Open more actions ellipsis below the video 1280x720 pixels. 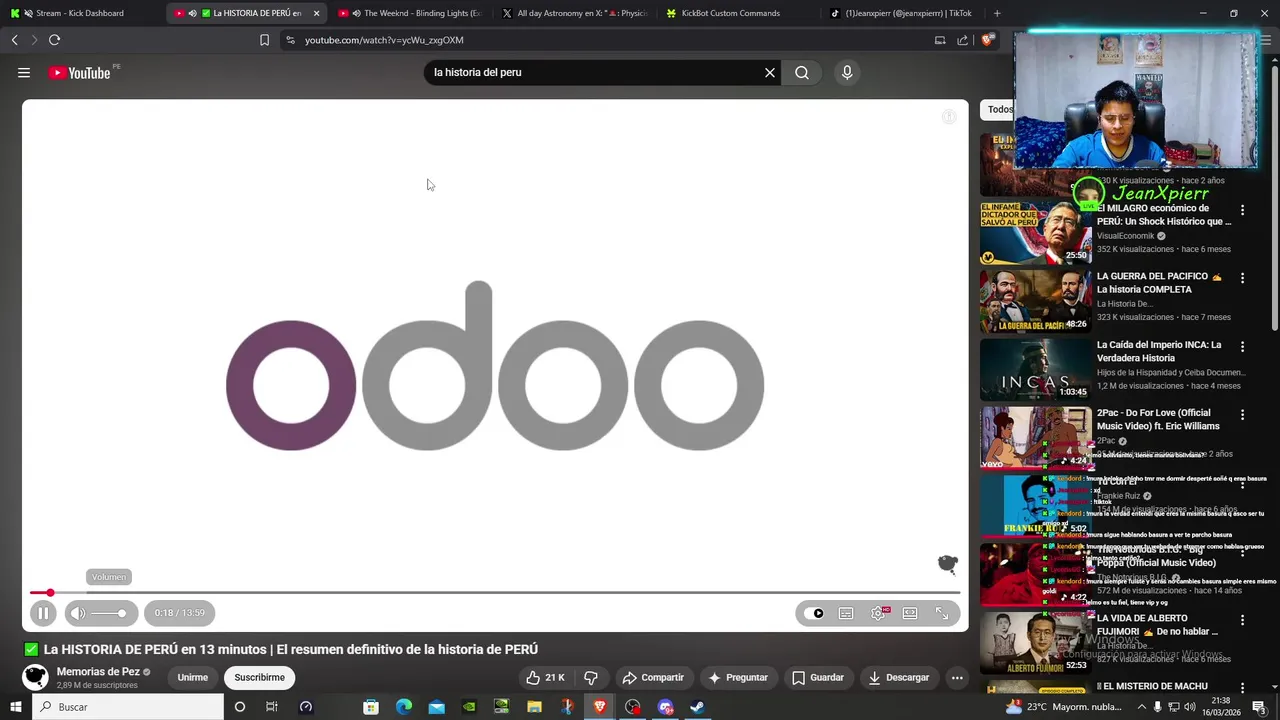coord(957,678)
